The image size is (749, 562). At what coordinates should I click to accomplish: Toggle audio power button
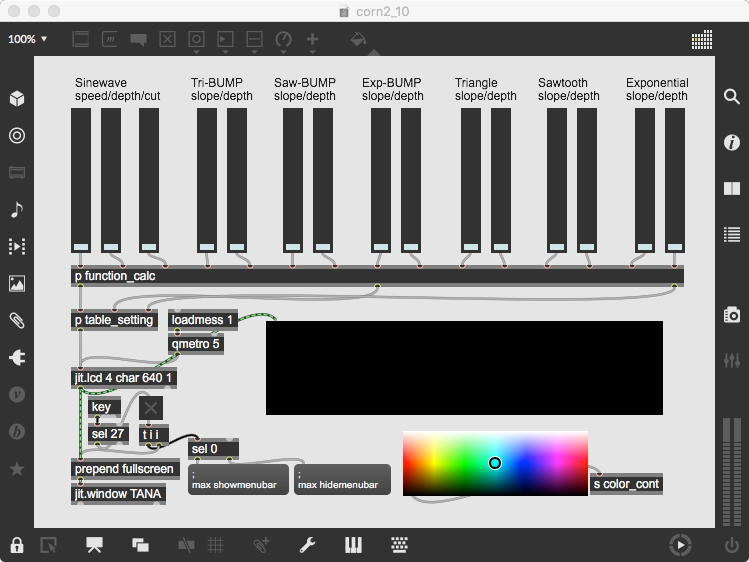(x=731, y=545)
